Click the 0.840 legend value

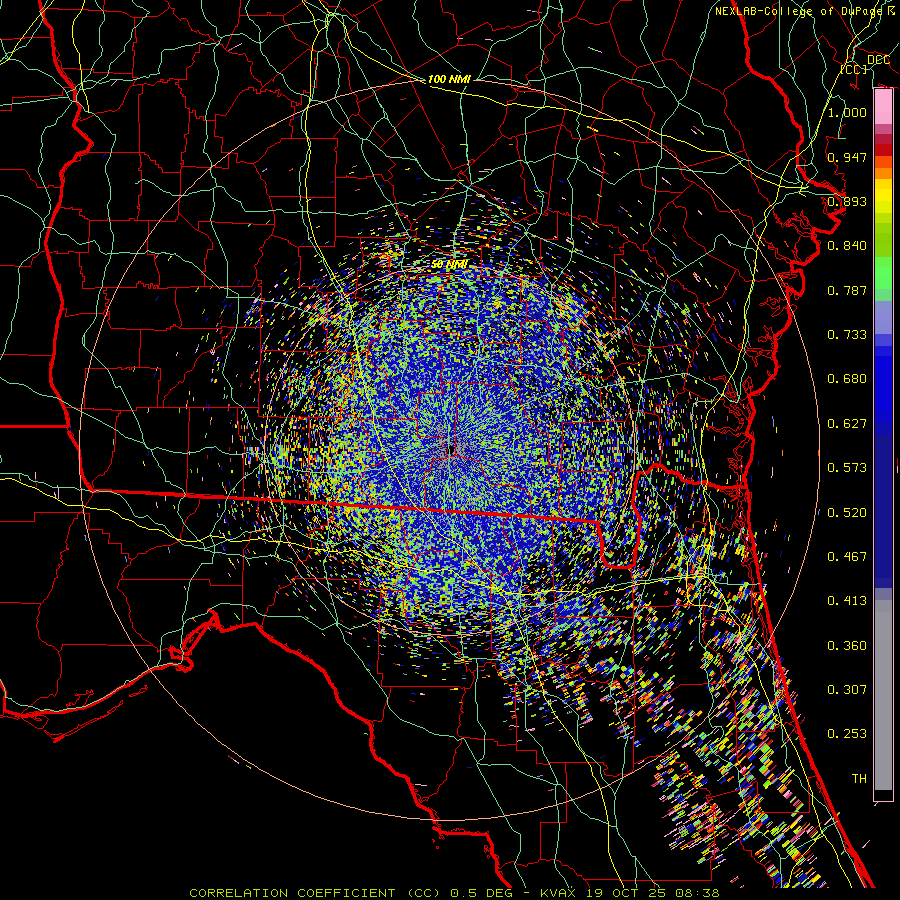click(847, 246)
